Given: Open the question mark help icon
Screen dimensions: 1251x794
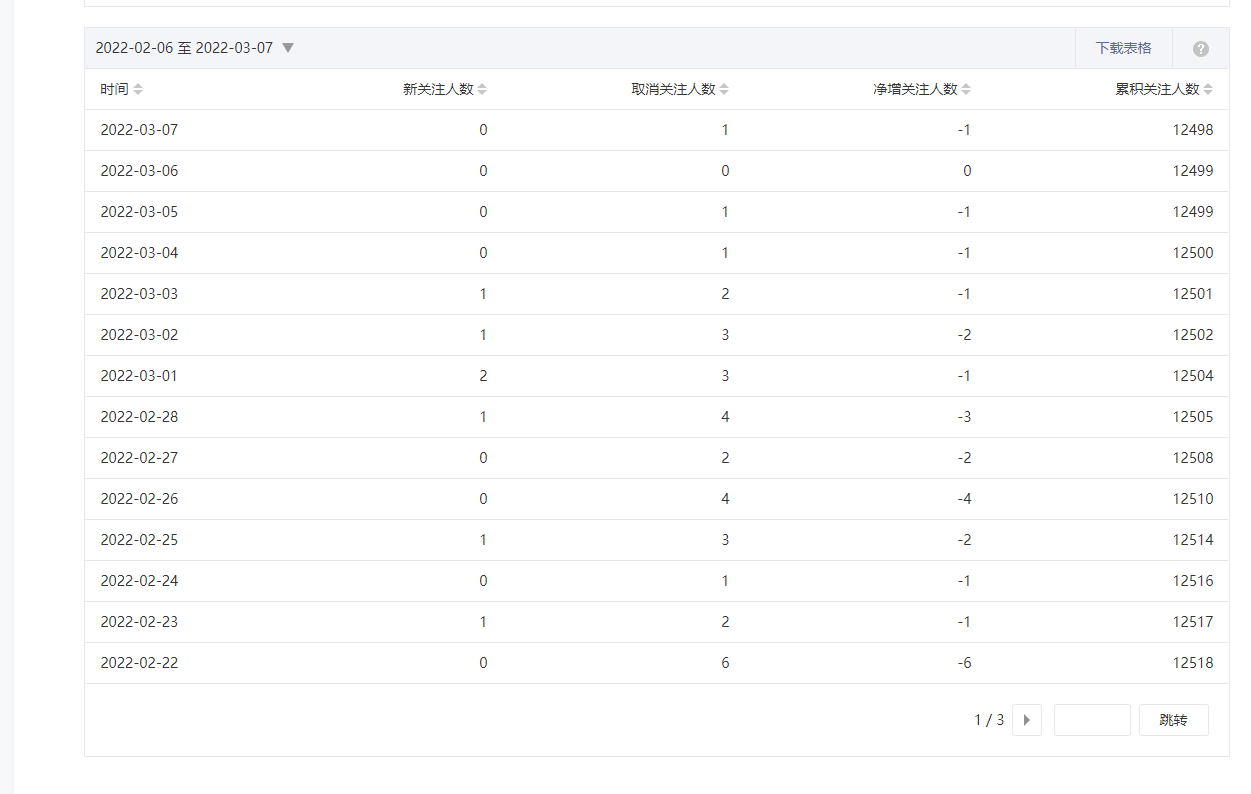Looking at the screenshot, I should tap(1200, 49).
